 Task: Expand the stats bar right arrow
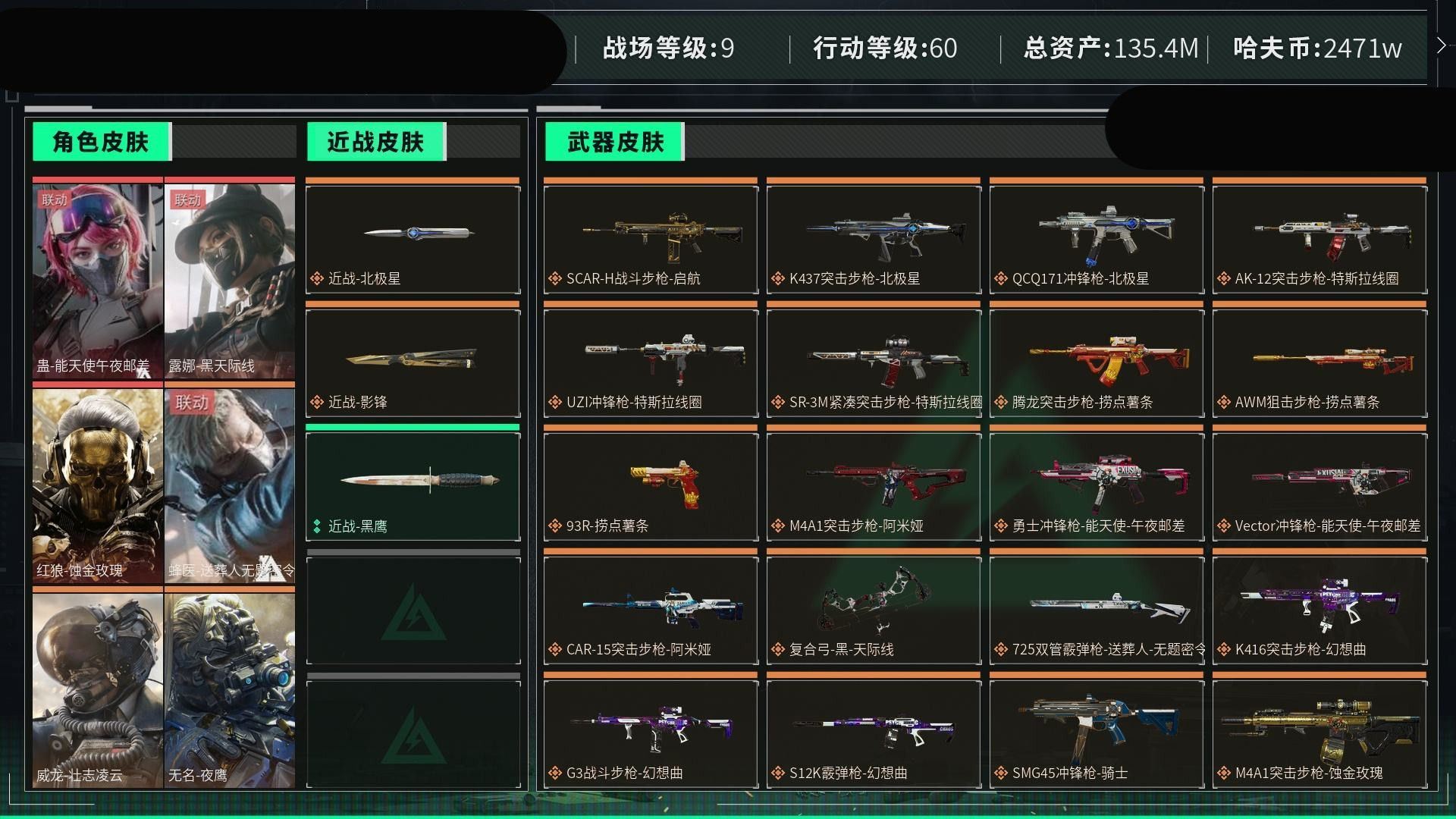1441,46
